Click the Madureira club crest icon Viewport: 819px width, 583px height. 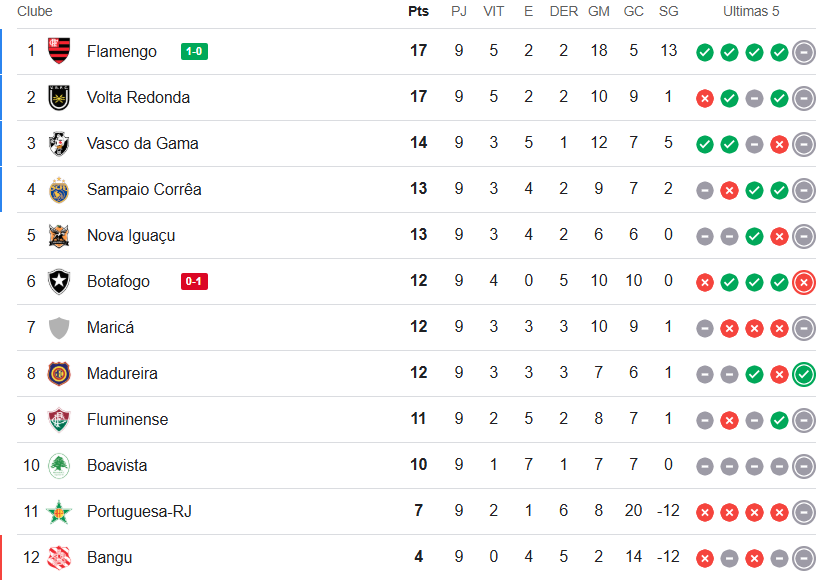click(x=59, y=373)
